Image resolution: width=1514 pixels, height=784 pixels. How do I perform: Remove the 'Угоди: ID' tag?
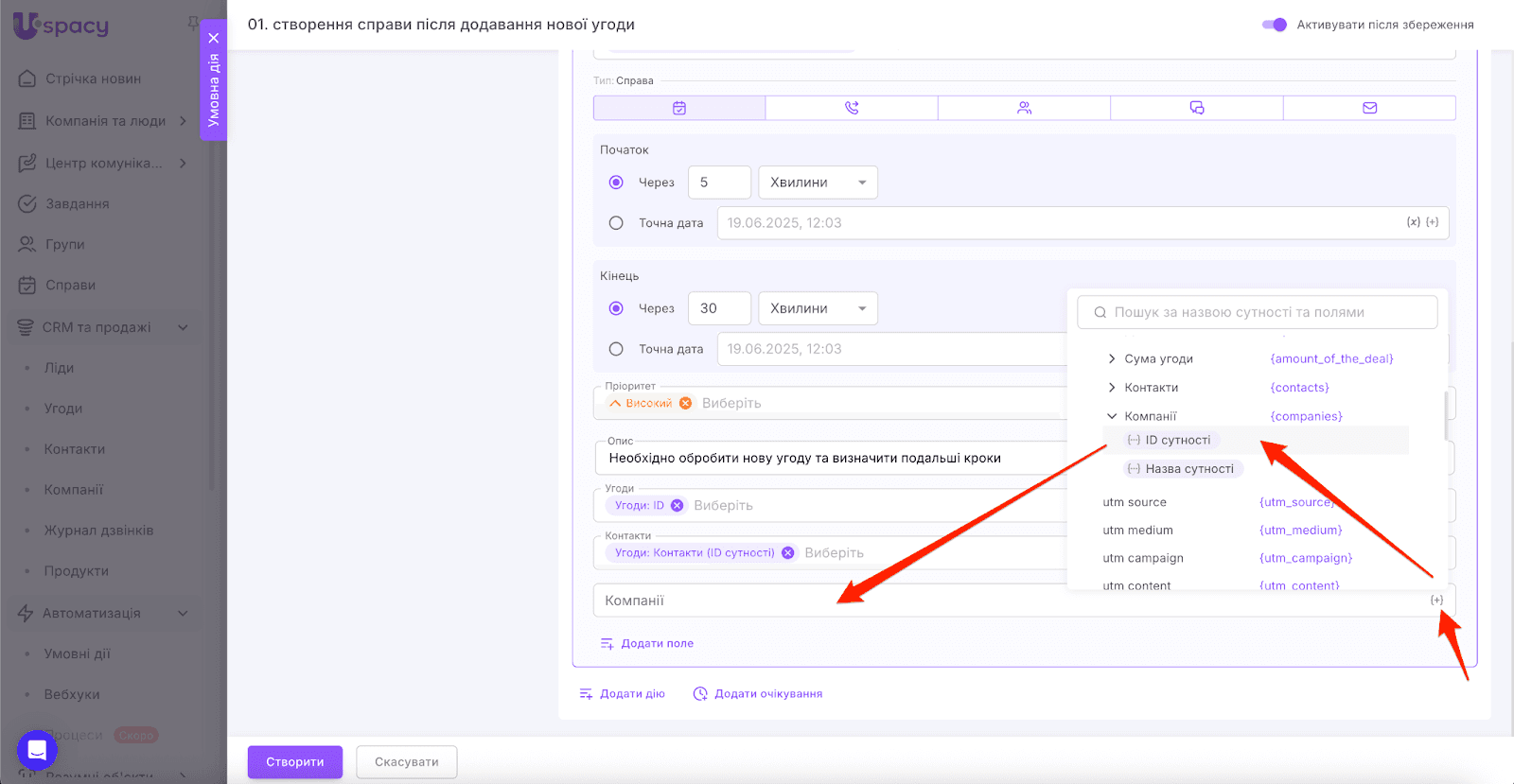coord(678,506)
